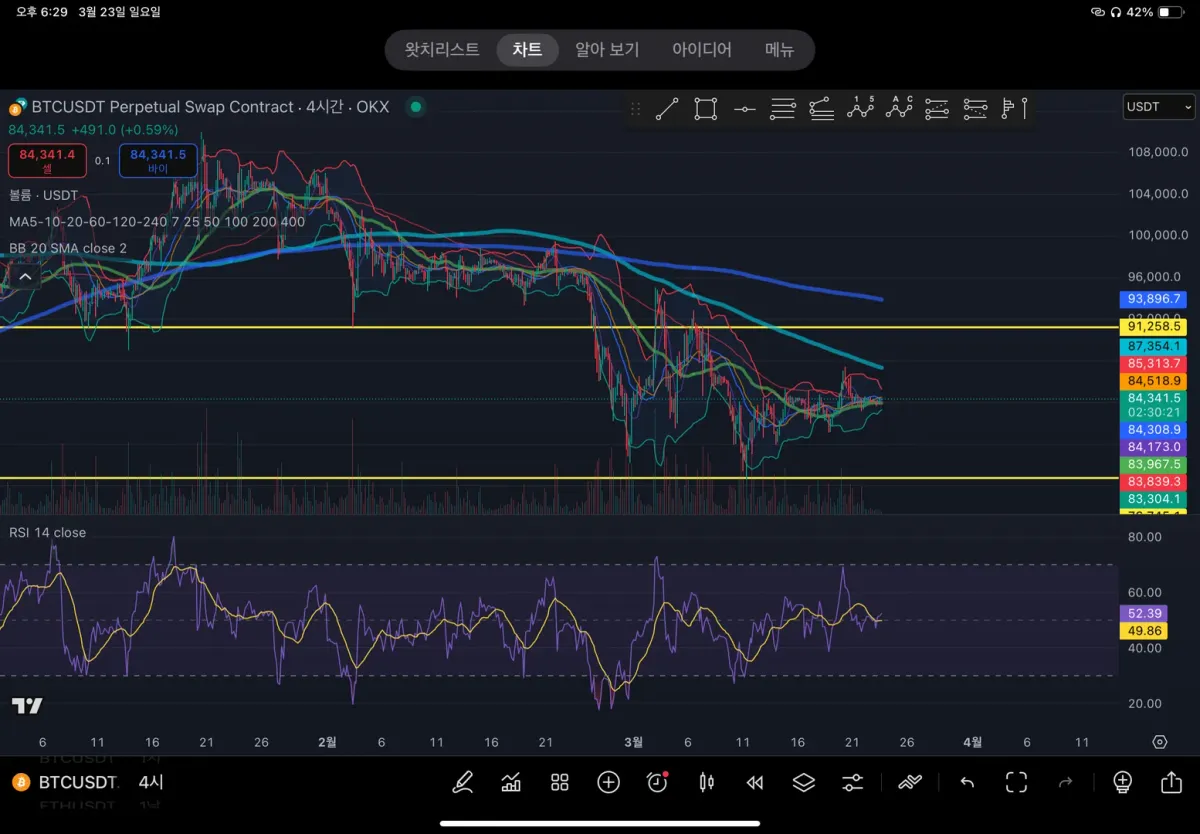
Task: Tap the blue 바이 buy price button
Action: [158, 160]
